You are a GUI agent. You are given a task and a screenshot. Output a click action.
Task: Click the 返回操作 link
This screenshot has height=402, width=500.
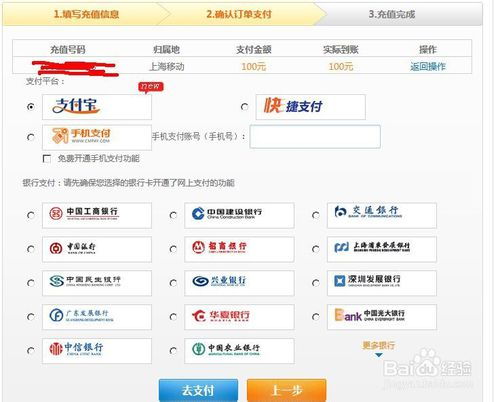tap(428, 67)
